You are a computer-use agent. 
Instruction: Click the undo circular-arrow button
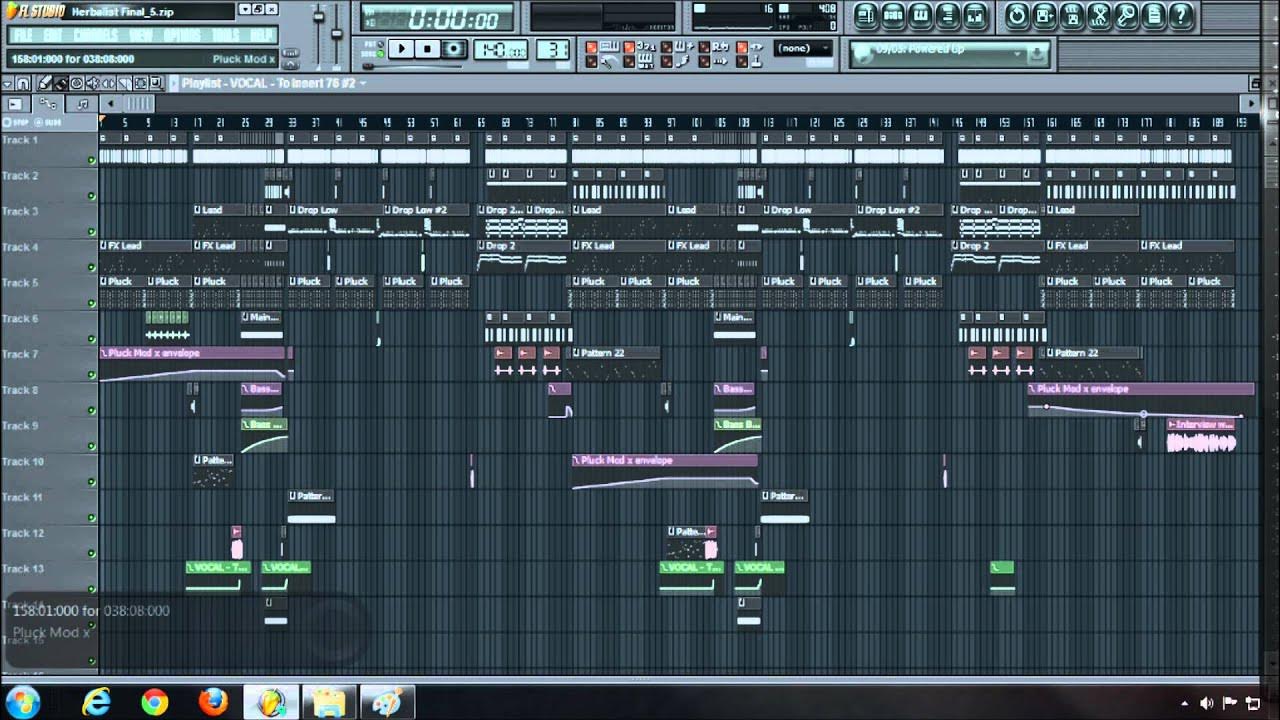(x=1017, y=15)
